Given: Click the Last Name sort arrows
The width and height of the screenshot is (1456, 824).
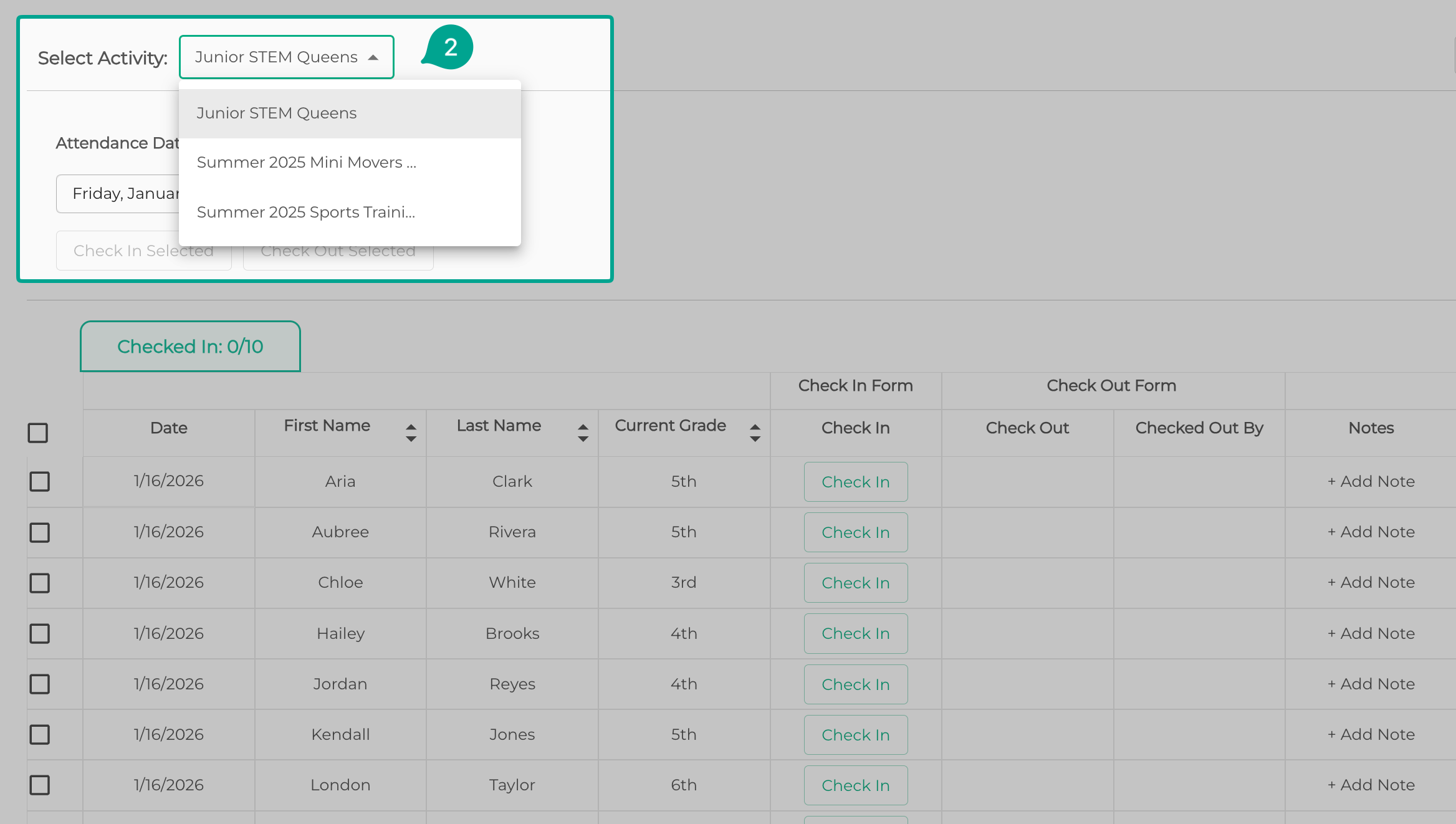Looking at the screenshot, I should [583, 433].
